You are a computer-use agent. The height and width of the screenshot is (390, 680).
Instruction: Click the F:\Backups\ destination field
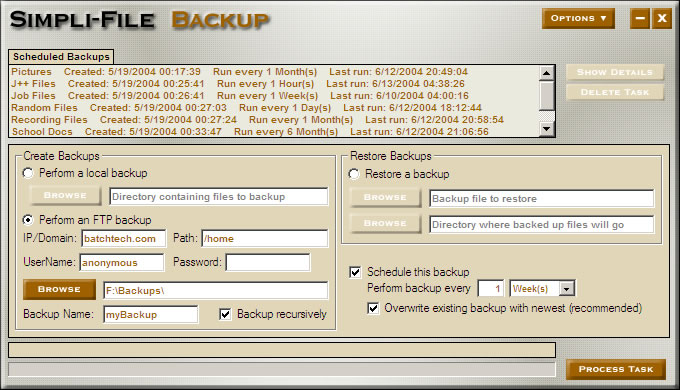(x=216, y=291)
